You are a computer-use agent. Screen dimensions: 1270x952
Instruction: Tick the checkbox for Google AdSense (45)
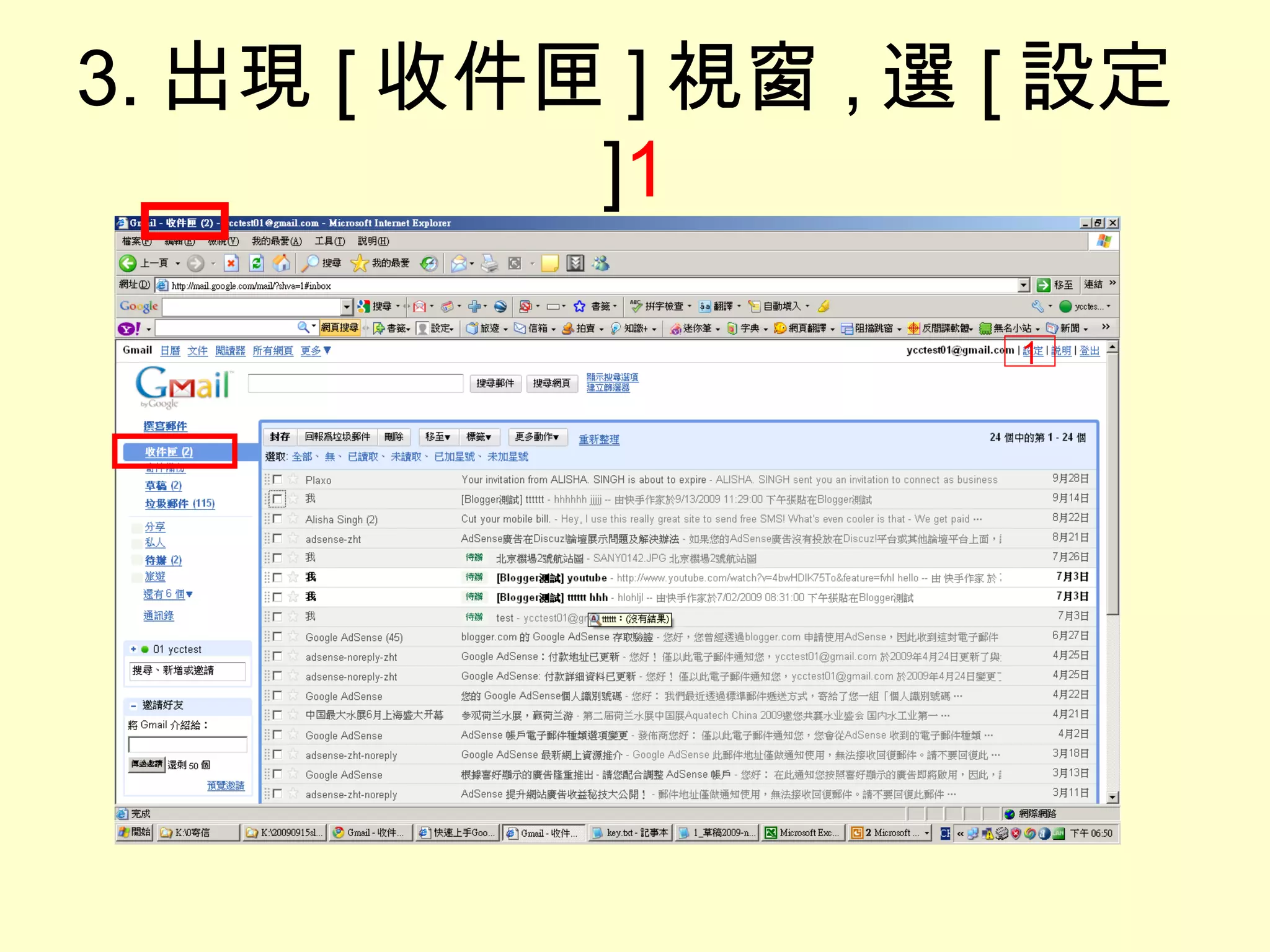point(277,637)
